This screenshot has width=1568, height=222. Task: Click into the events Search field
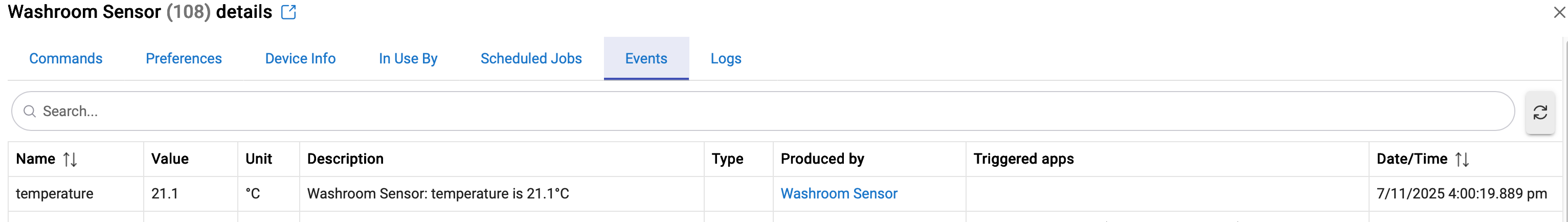[x=761, y=112]
